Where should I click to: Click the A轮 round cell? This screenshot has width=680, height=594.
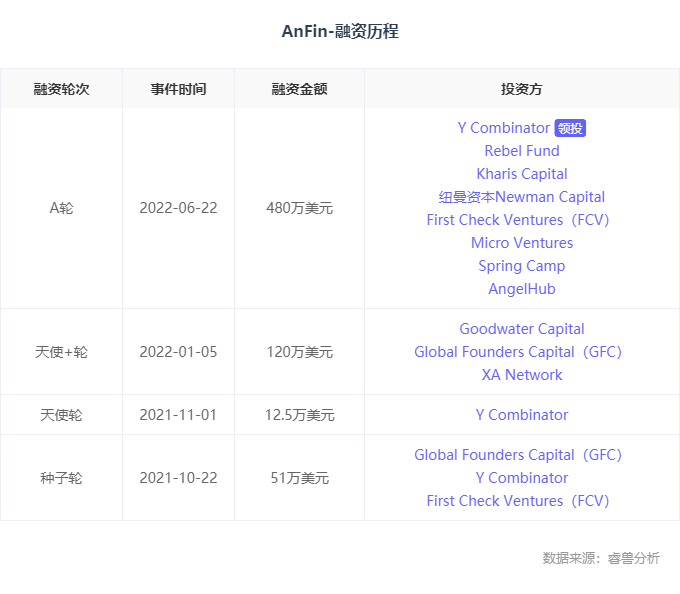tap(62, 208)
